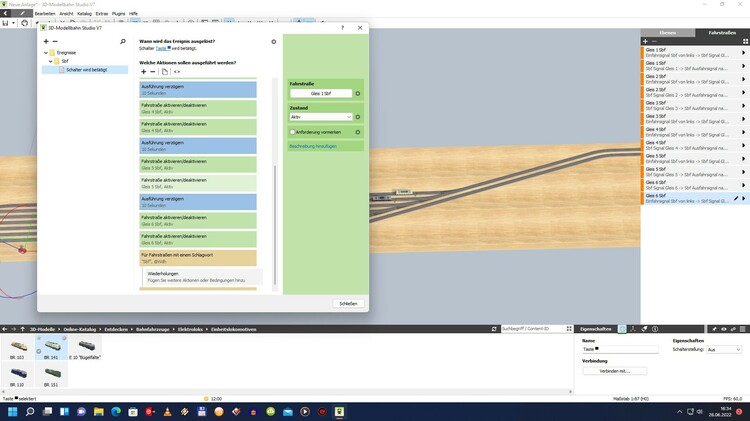Delete action with minus icon under Aktionen
The image size is (750, 421).
click(153, 72)
